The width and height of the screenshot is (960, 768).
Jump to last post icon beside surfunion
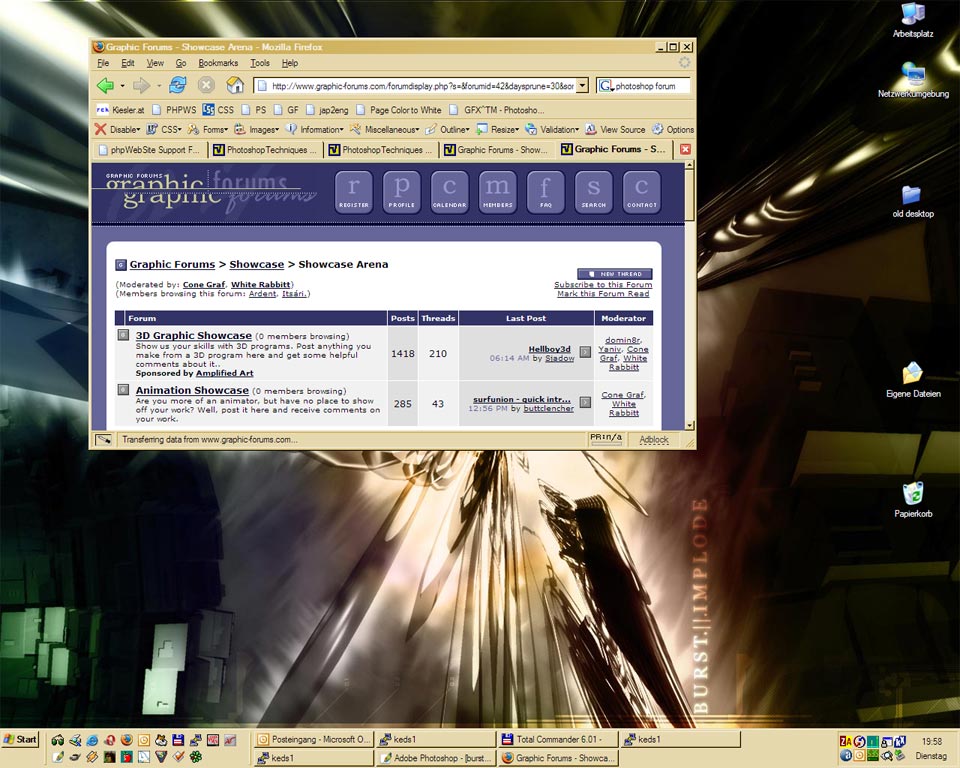tap(585, 402)
